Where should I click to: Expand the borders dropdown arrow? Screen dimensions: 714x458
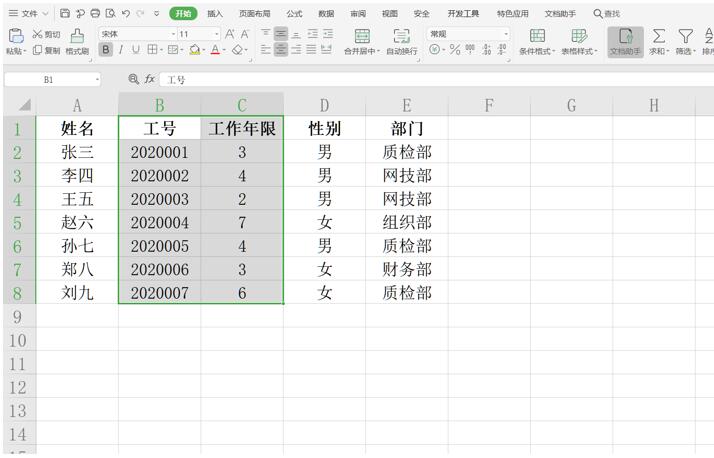pyautogui.click(x=162, y=50)
